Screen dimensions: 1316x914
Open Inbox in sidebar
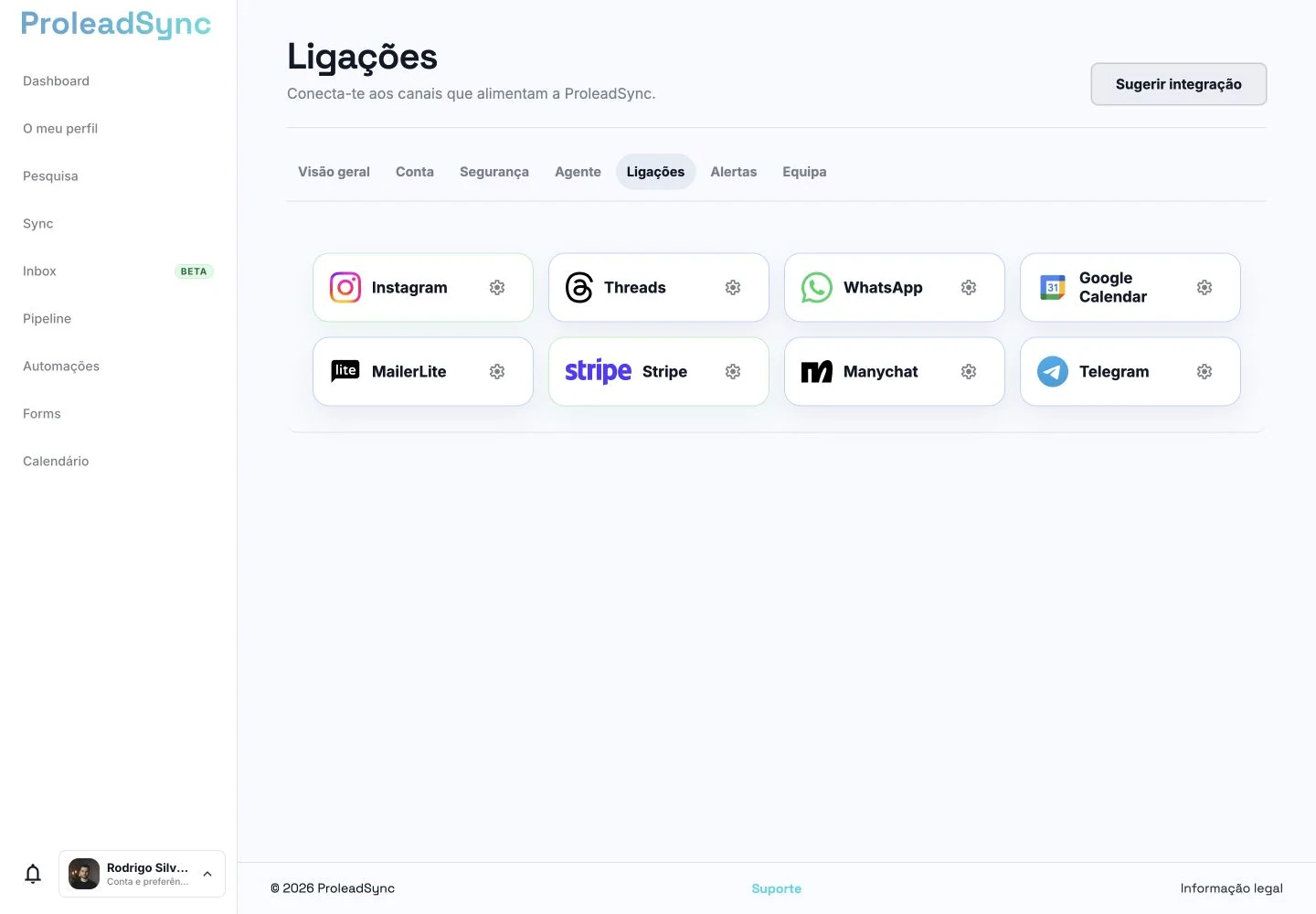click(x=39, y=271)
